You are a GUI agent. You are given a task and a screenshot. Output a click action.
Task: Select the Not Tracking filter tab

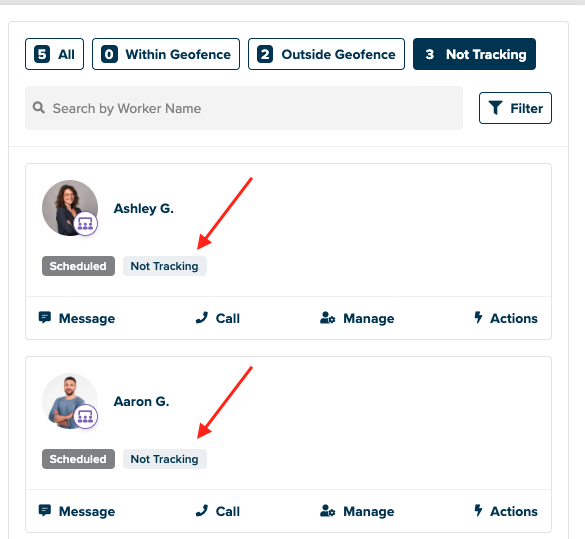tap(474, 54)
